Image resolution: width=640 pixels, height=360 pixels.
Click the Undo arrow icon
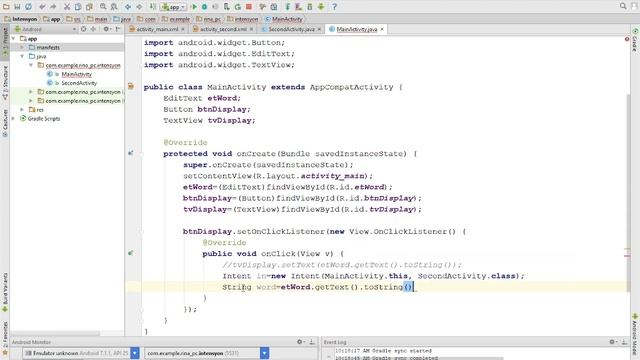pyautogui.click(x=42, y=7)
